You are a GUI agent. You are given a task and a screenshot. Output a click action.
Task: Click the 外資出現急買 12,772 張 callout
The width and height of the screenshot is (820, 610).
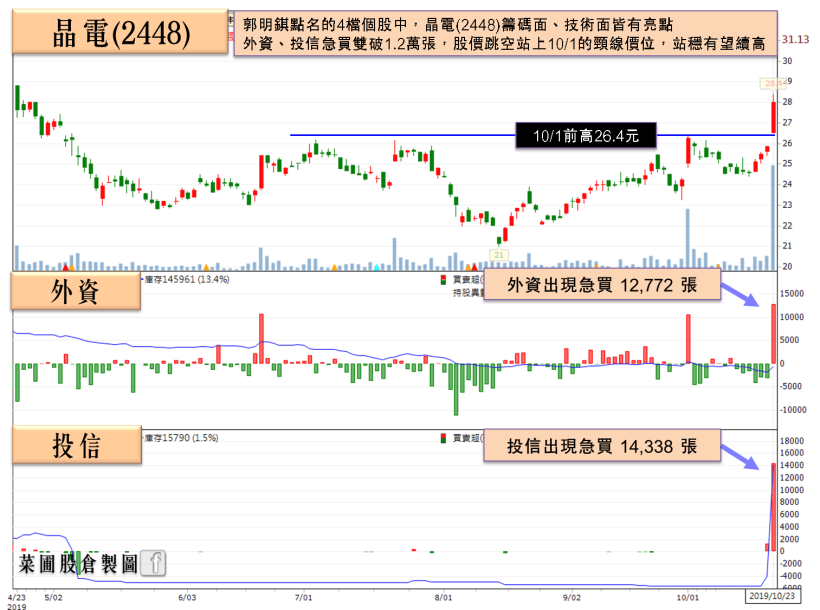point(601,287)
